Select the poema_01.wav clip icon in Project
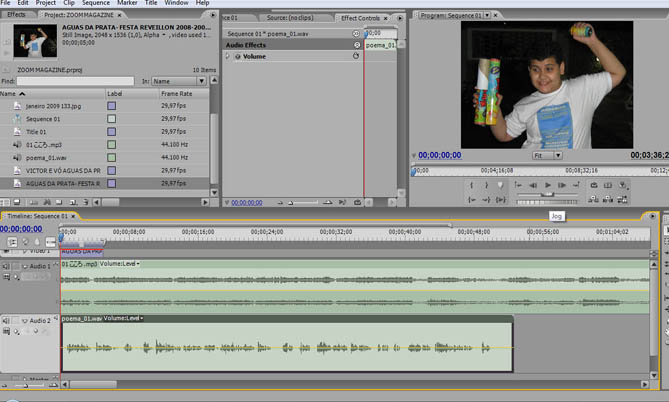The height and width of the screenshot is (402, 669). tap(19, 157)
